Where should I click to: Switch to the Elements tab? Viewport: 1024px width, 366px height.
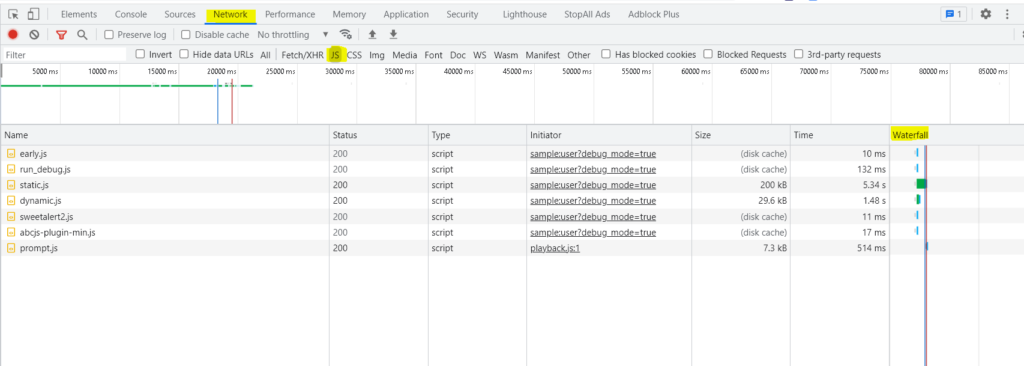79,14
